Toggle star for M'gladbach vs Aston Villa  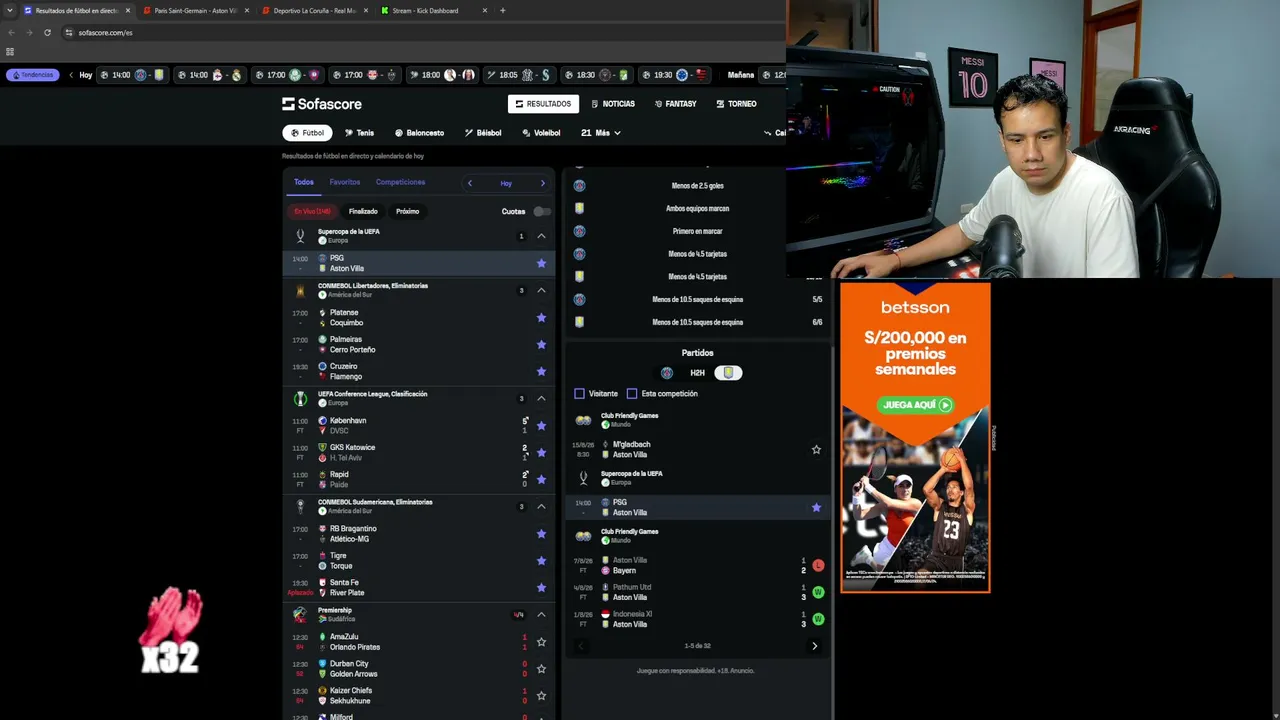[816, 450]
